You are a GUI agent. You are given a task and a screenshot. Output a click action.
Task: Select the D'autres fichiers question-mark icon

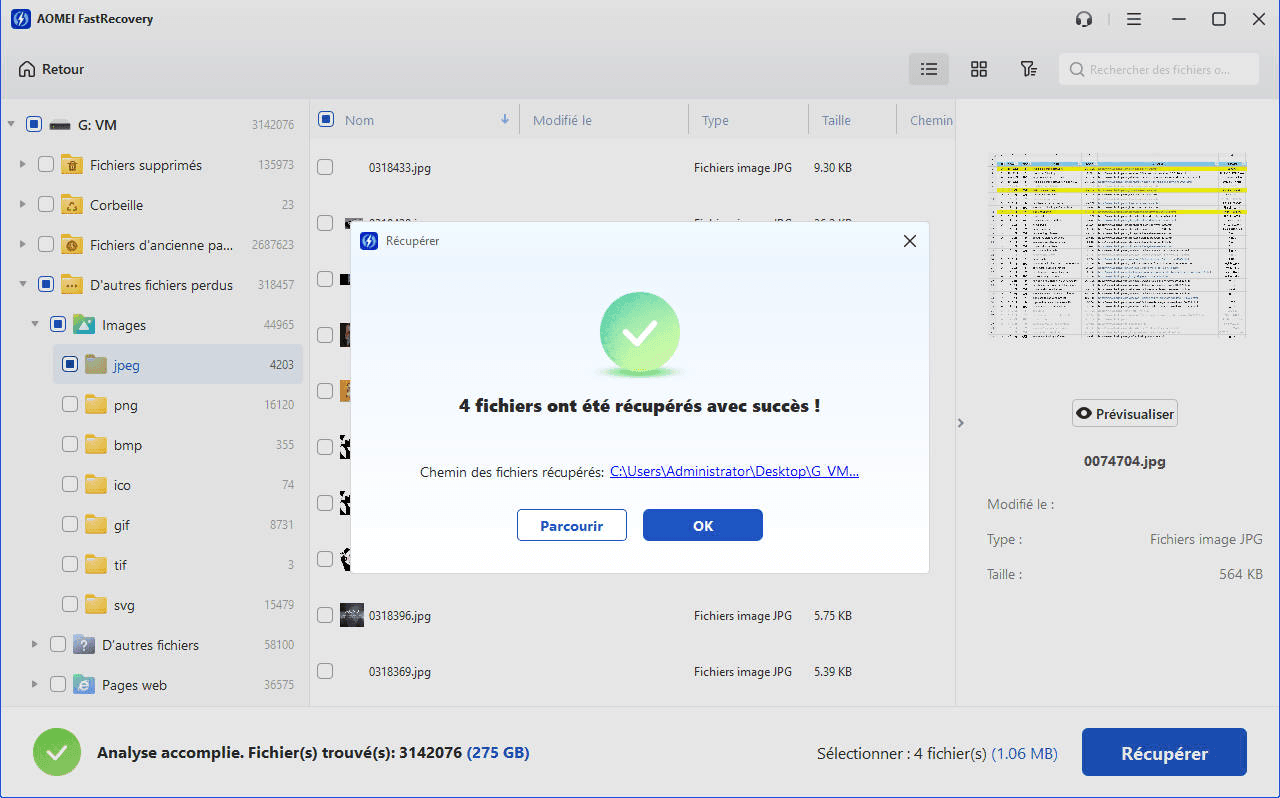click(83, 645)
